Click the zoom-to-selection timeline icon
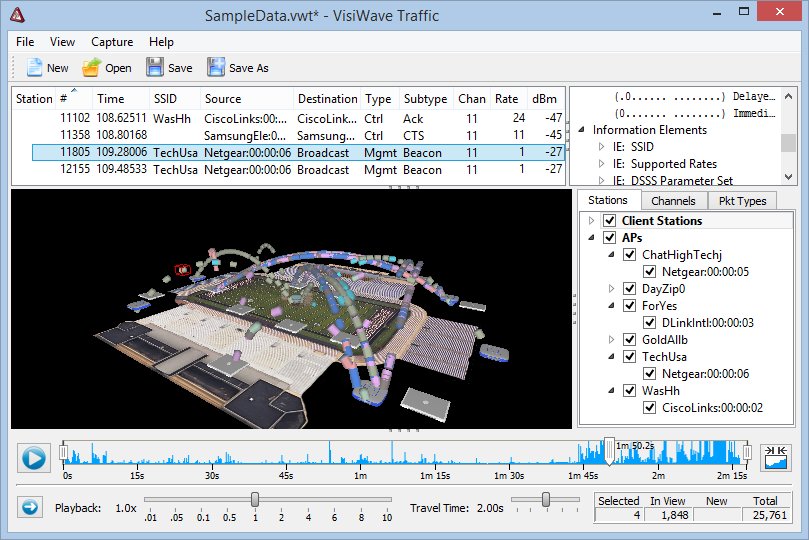Screen dimensions: 809x540 point(776,457)
